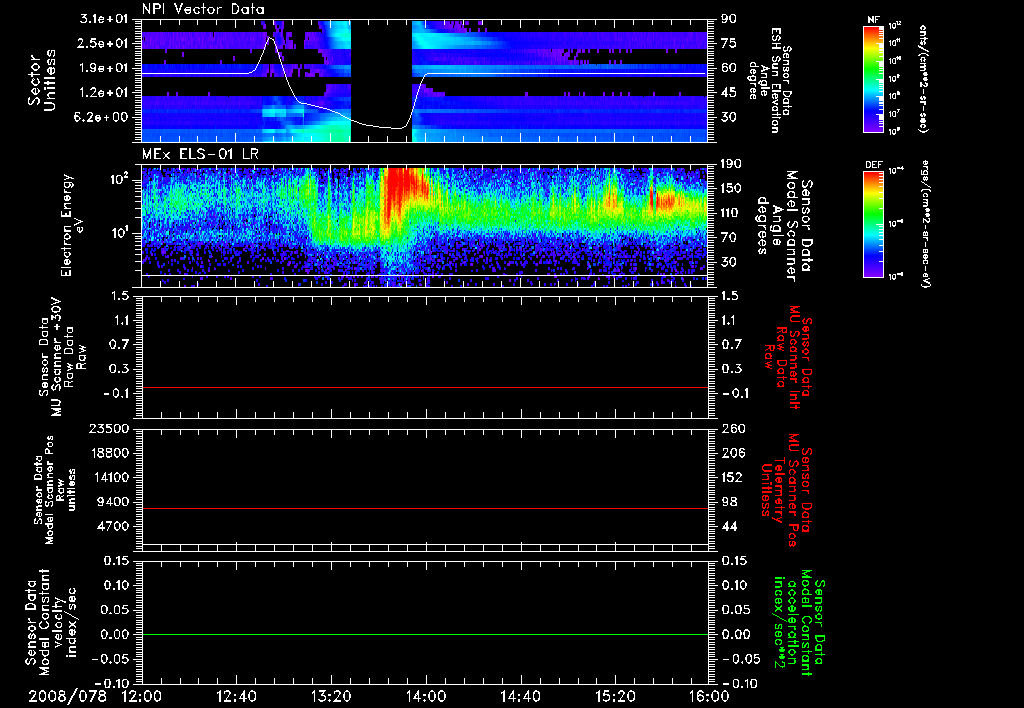Click the green line in the velocity panel
This screenshot has width=1024, height=708.
tap(424, 634)
